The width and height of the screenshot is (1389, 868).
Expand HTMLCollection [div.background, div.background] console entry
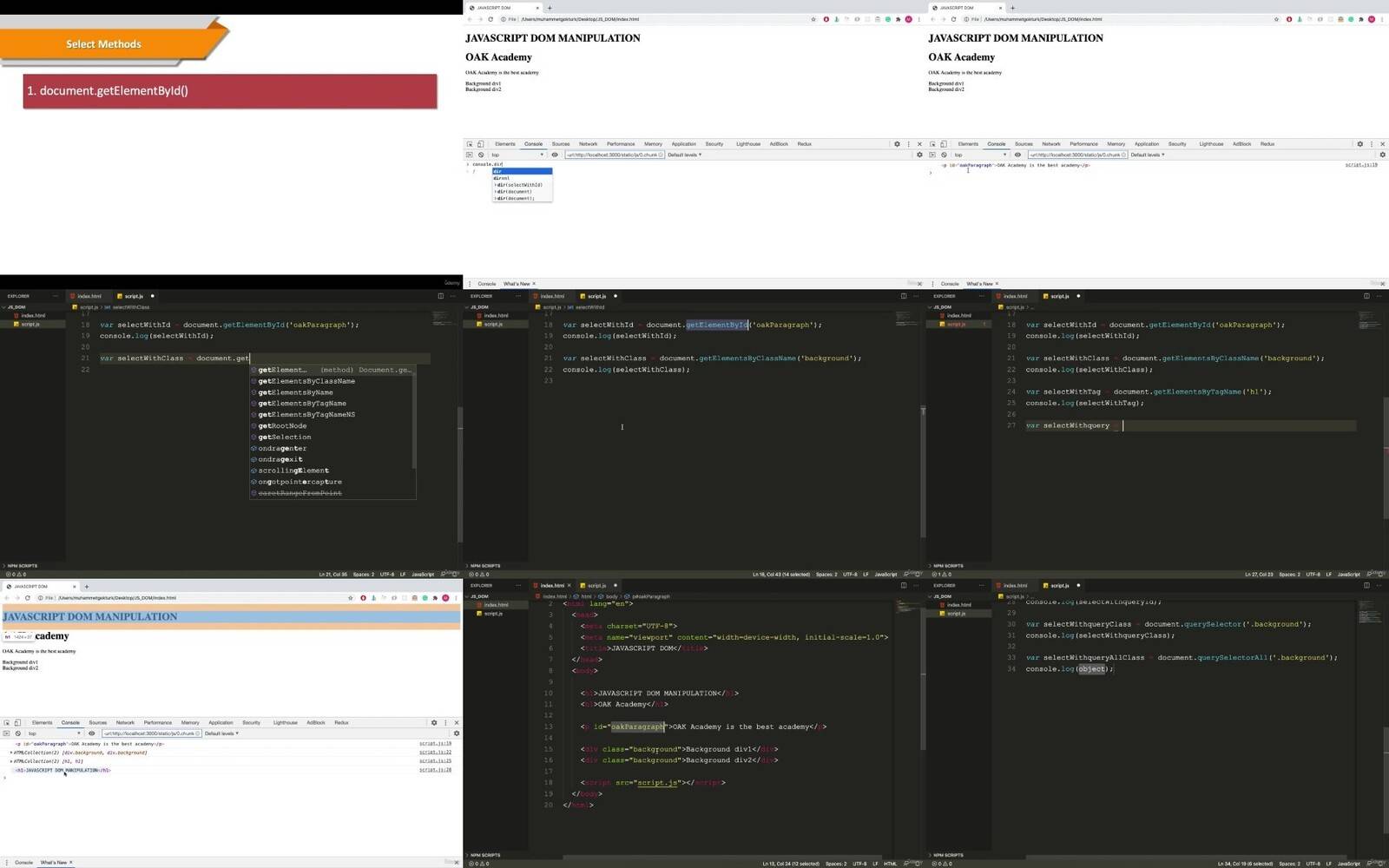point(11,753)
